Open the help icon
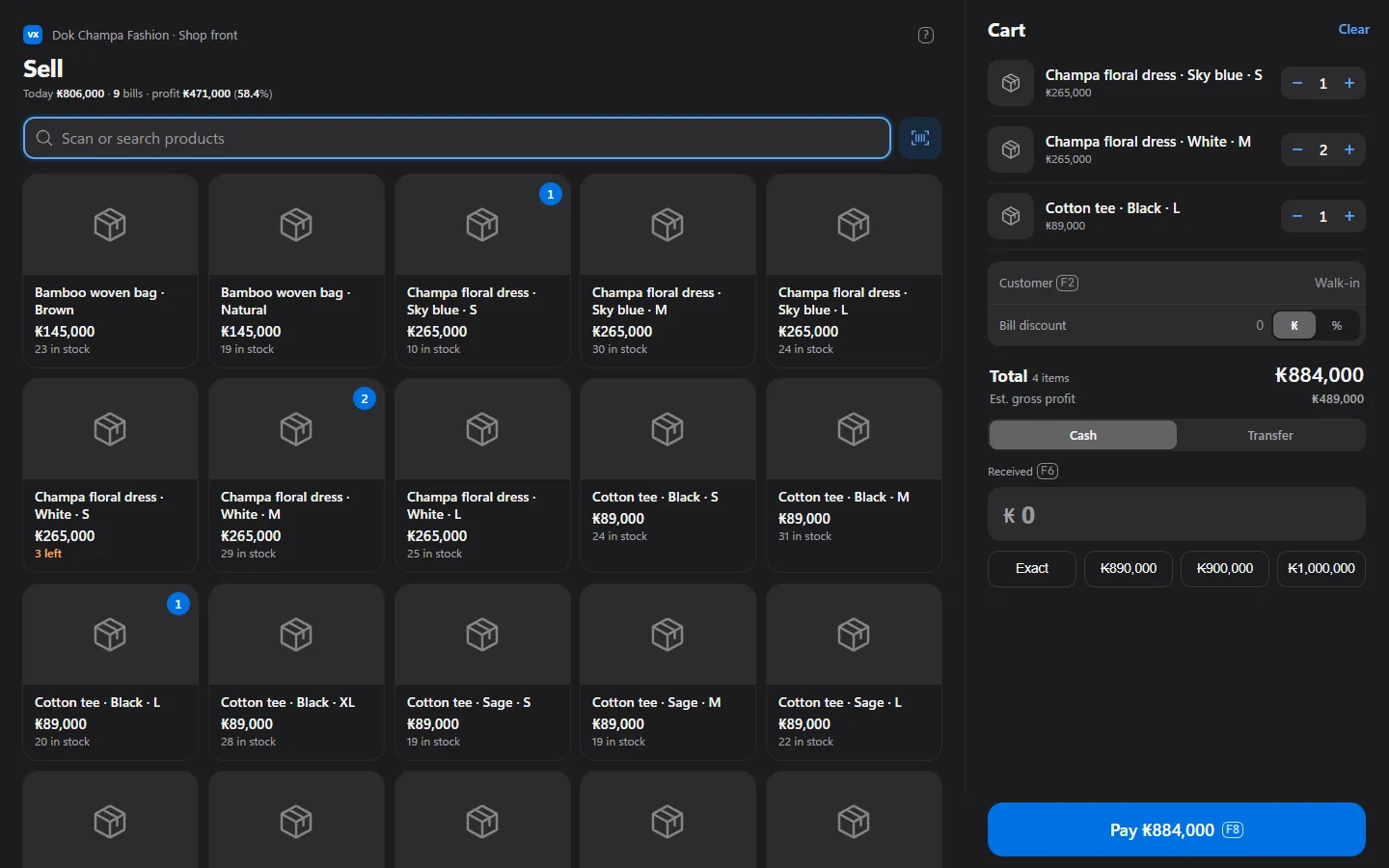Viewport: 1389px width, 868px height. (x=926, y=36)
